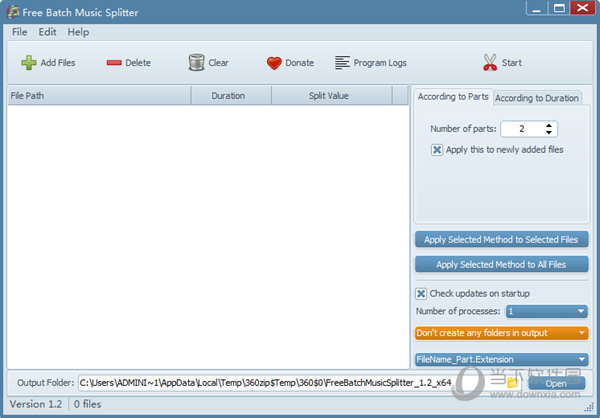The width and height of the screenshot is (600, 418).
Task: Click the green plus Add Files icon
Action: pos(29,62)
